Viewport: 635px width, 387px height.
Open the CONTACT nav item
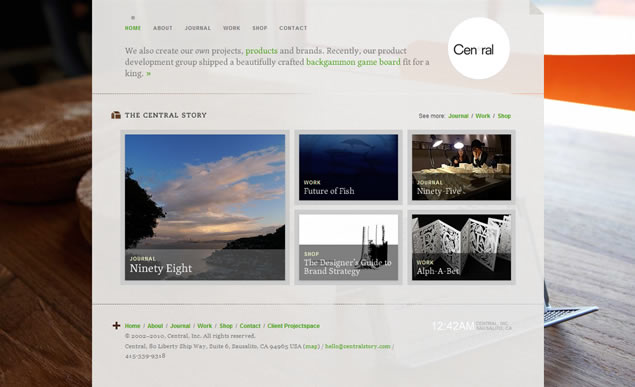[x=293, y=28]
